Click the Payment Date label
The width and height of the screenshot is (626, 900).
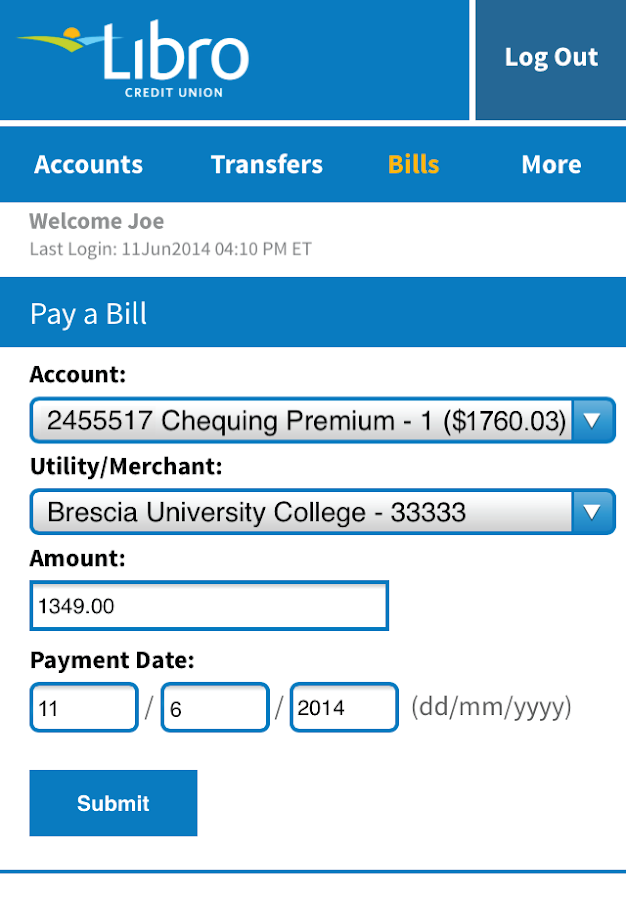pos(112,661)
